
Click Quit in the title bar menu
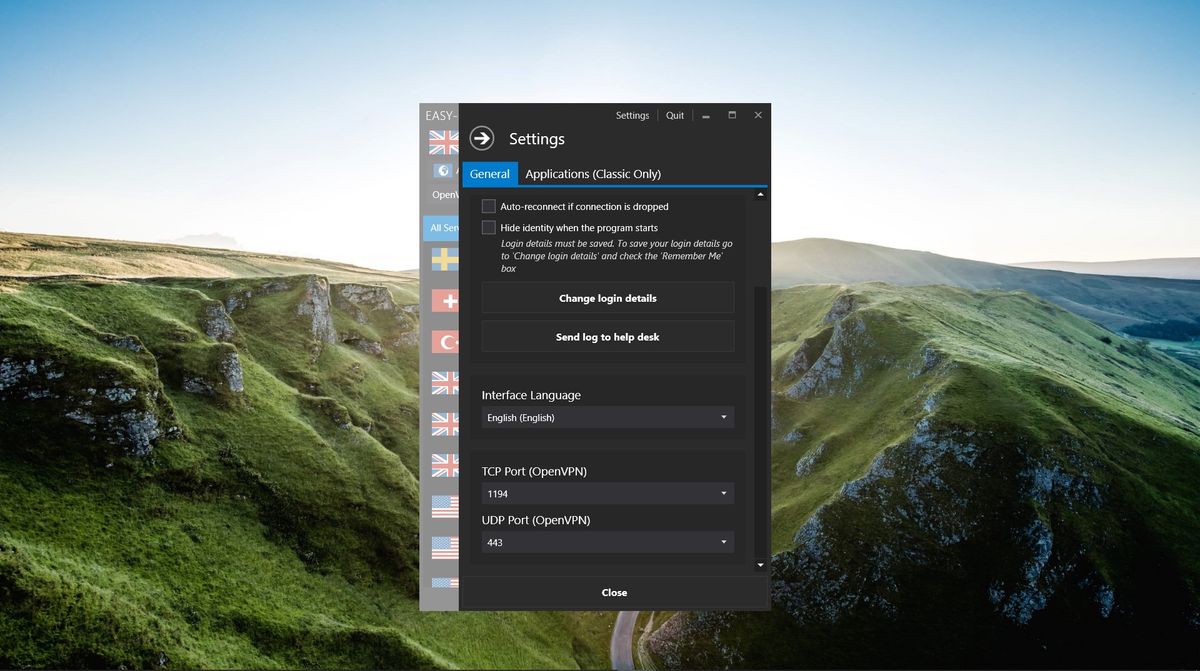click(674, 115)
